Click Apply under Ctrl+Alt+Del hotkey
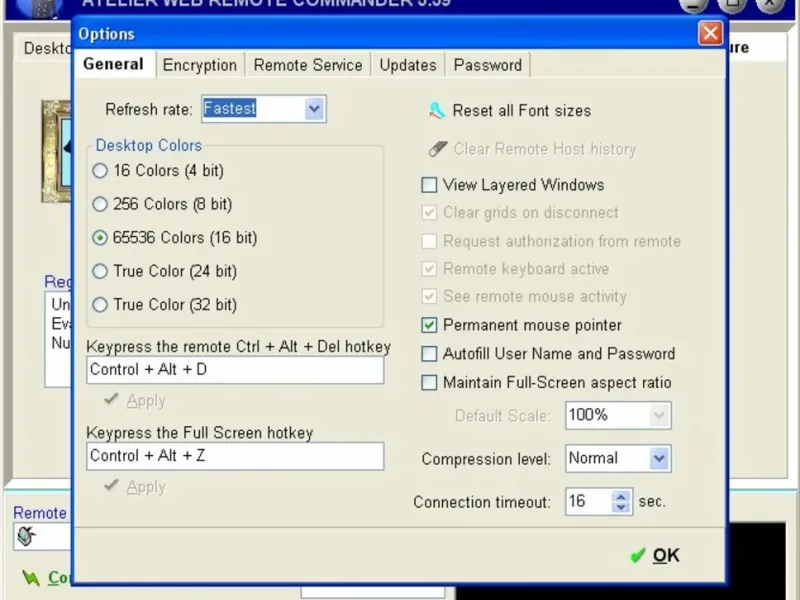Image resolution: width=800 pixels, height=600 pixels. (x=135, y=401)
